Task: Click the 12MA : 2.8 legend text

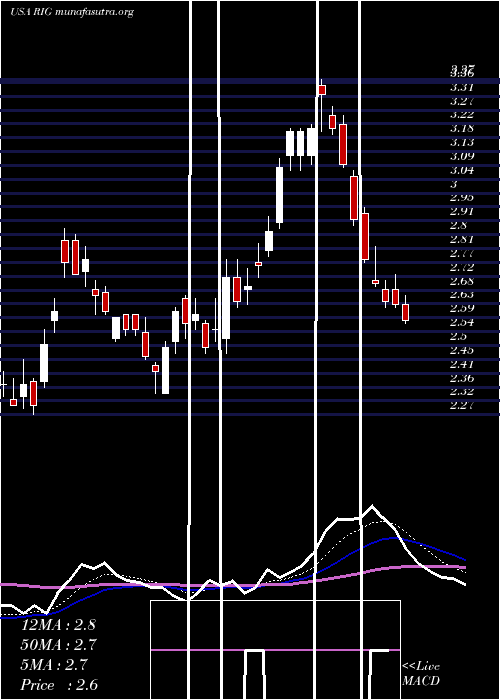Action: click(x=58, y=625)
